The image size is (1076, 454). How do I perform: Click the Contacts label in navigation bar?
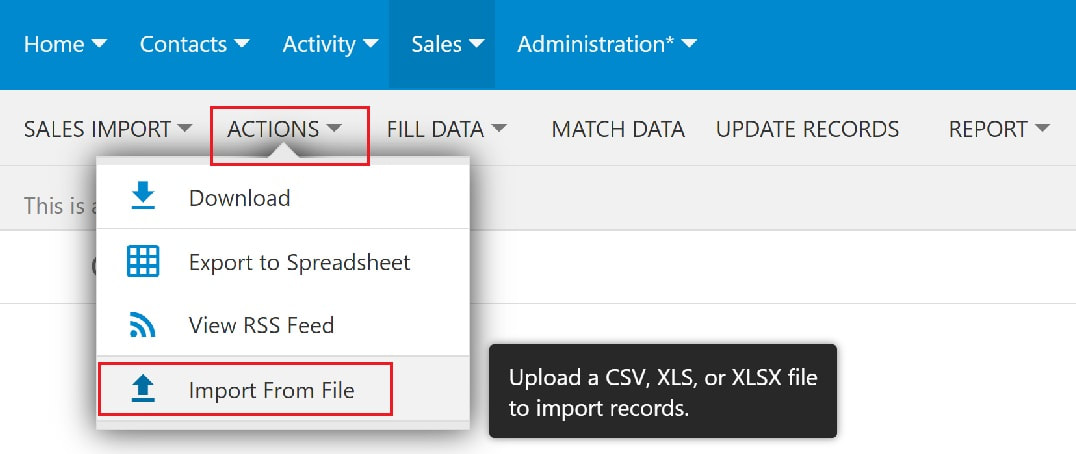(183, 44)
